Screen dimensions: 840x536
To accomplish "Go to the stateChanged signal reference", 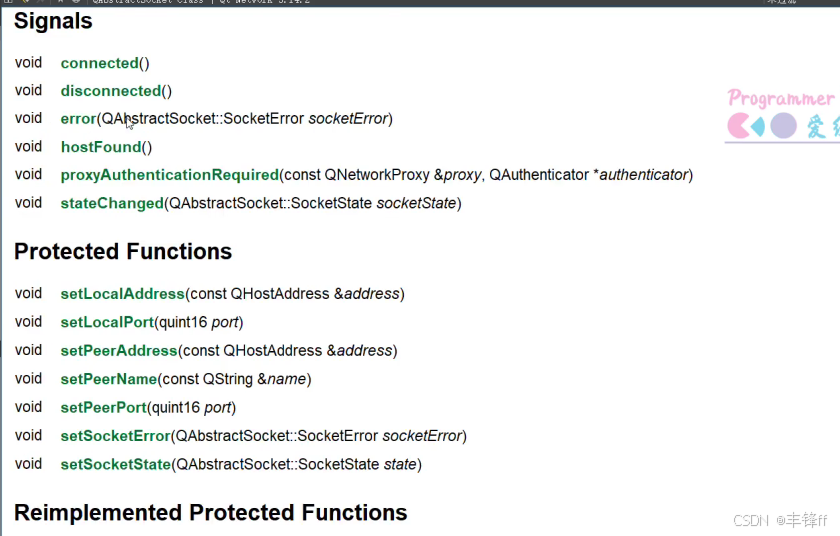I will click(x=112, y=203).
